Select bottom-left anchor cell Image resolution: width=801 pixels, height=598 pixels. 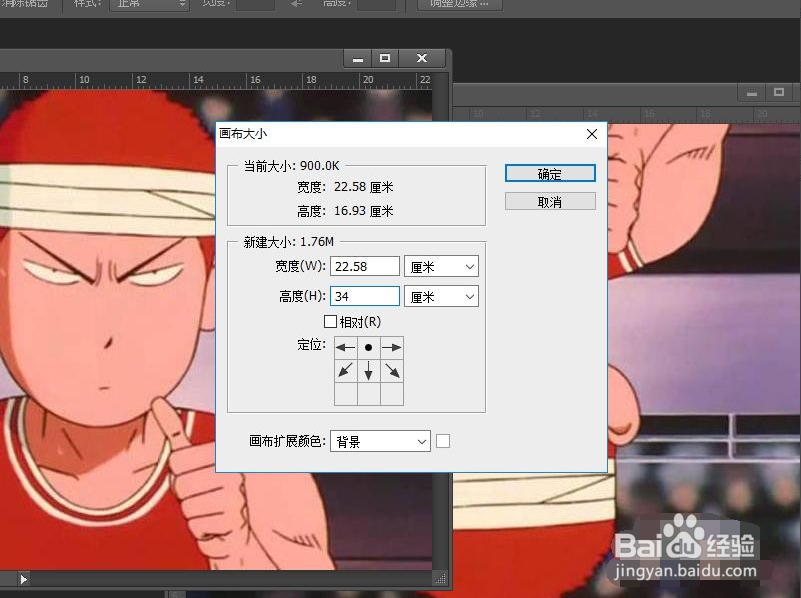(x=346, y=394)
